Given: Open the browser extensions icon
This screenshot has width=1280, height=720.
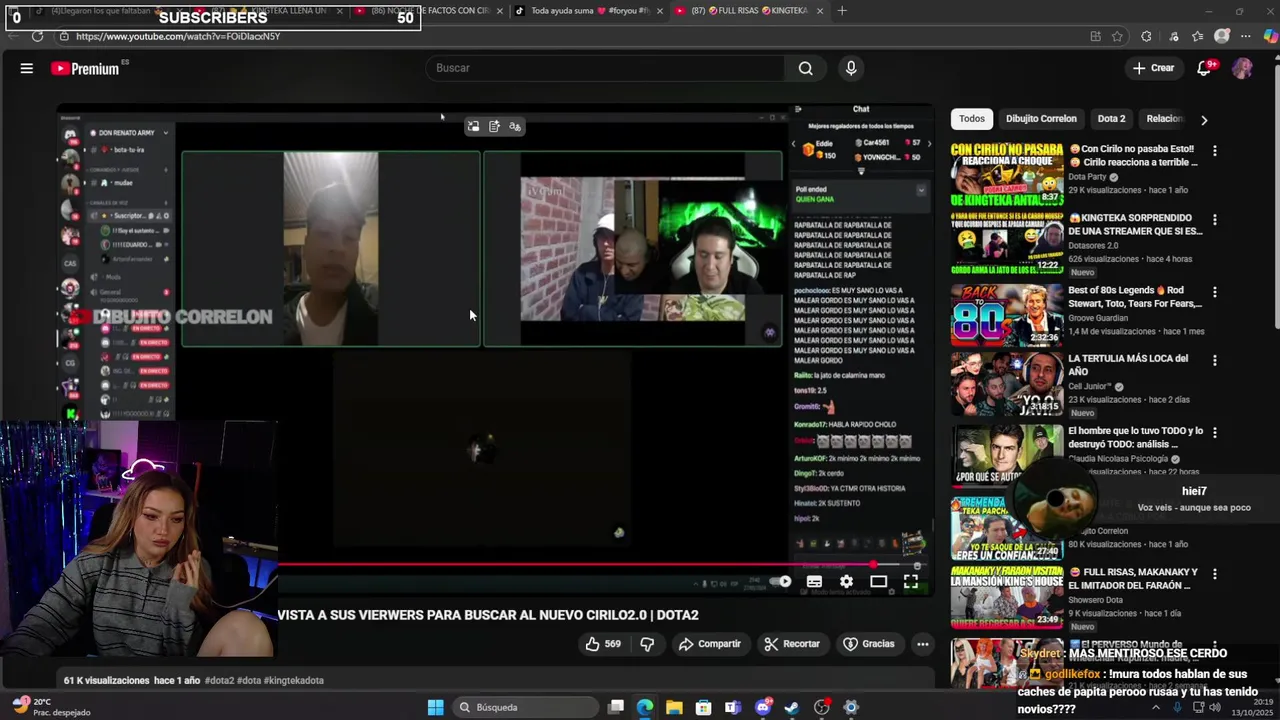Looking at the screenshot, I should 1146,36.
